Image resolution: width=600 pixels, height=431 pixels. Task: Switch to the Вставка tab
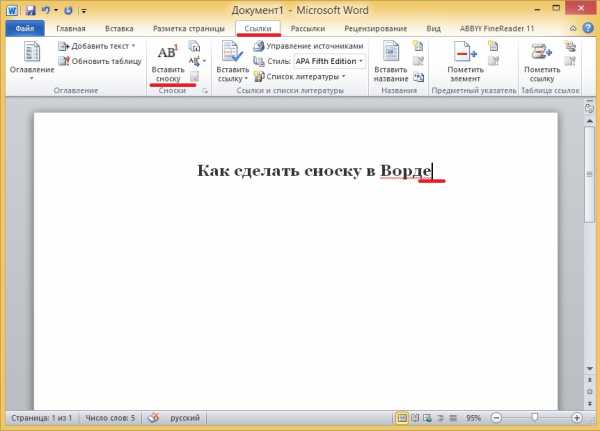119,28
